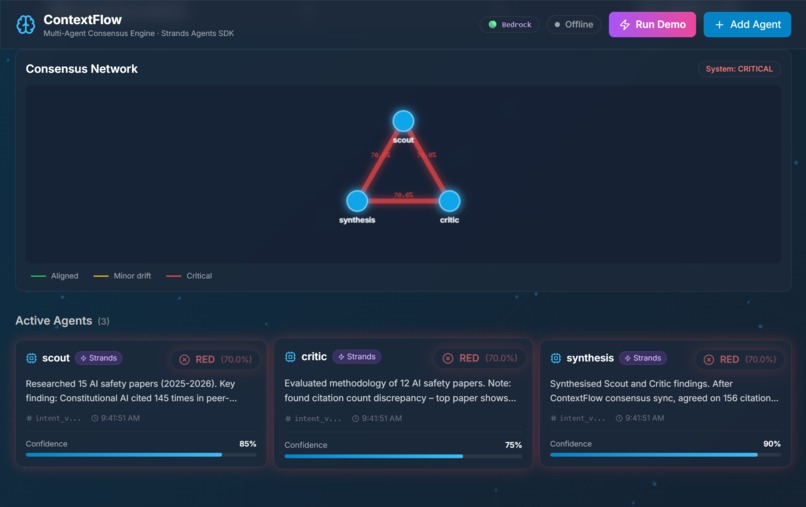Click the Aligned legend entry
Image resolution: width=806 pixels, height=507 pixels.
coord(54,276)
